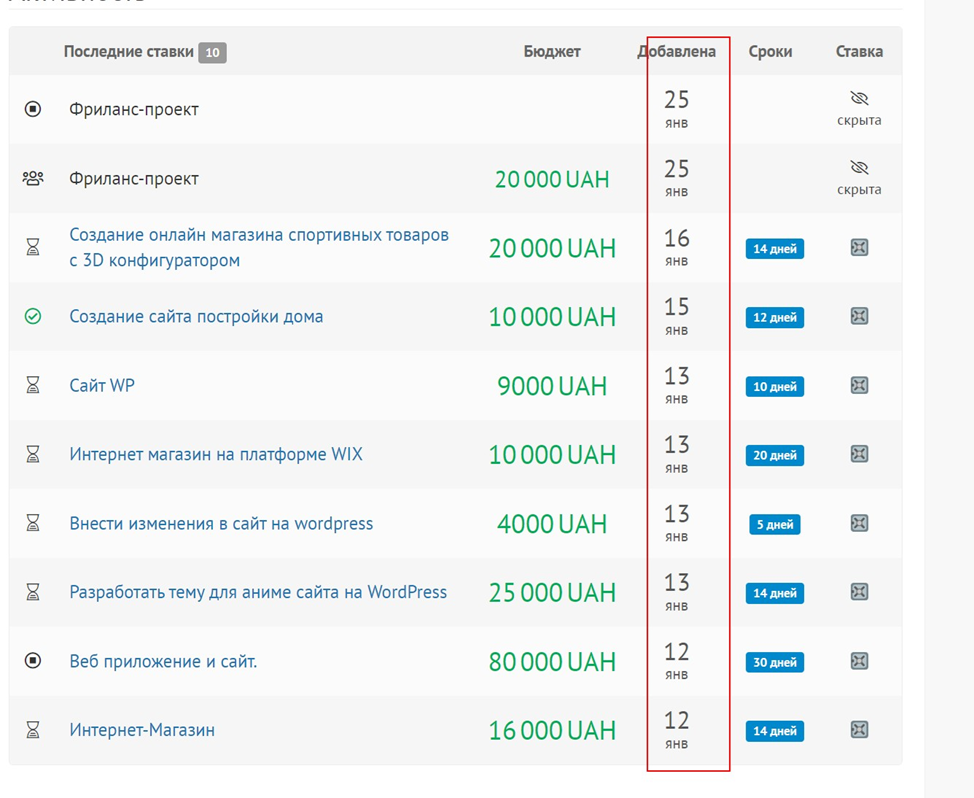Click the hourglass icon beside Интернет-Магазин
The height and width of the screenshot is (798, 974).
[x=33, y=730]
